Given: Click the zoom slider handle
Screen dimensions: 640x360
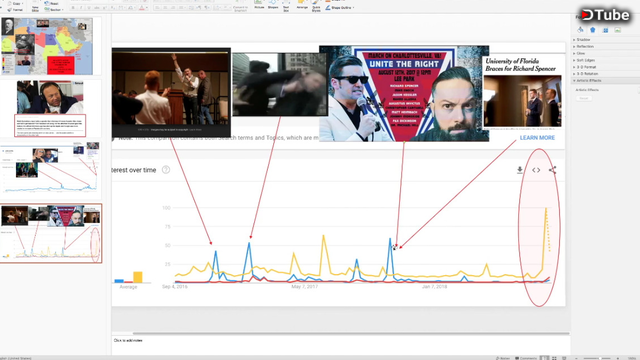Looking at the screenshot, I should (599, 358).
